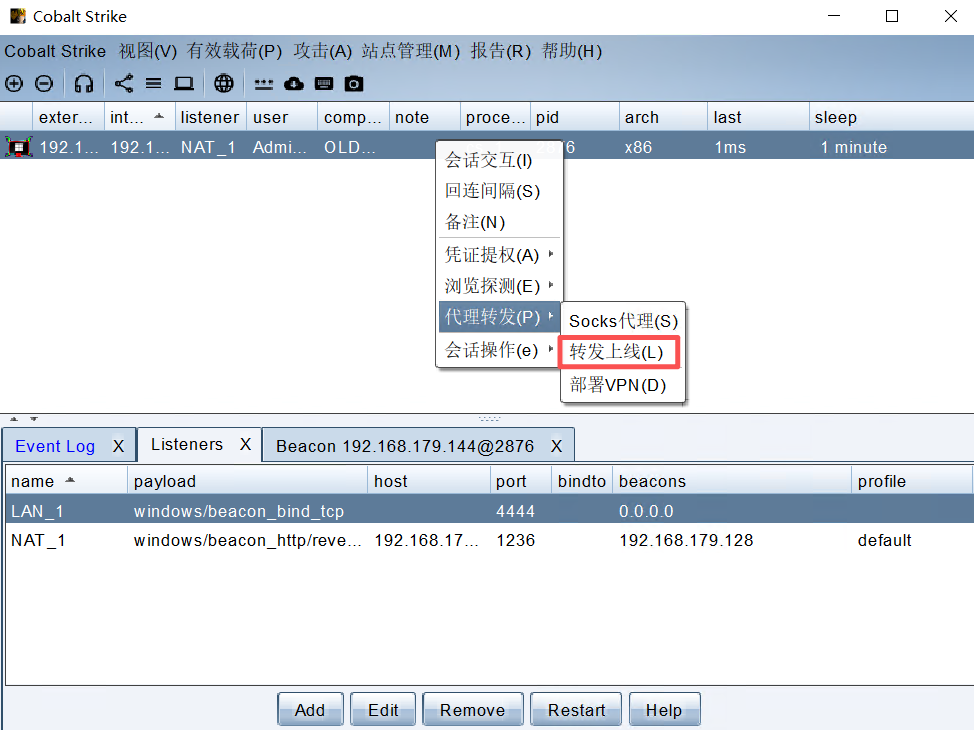
Task: Sort sessions by sleep column header
Action: pyautogui.click(x=891, y=117)
